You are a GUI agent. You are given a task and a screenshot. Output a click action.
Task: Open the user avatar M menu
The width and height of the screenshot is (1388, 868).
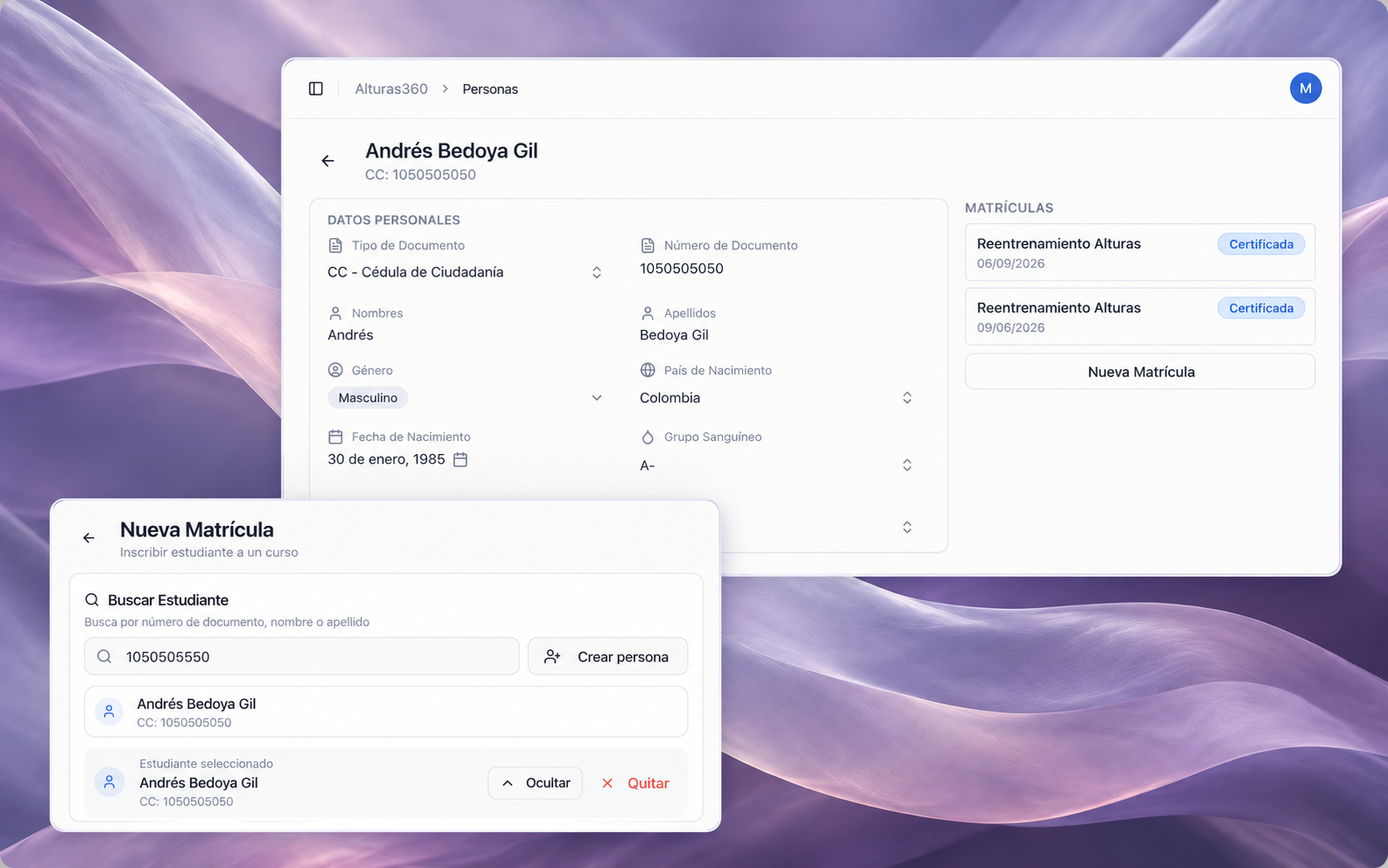click(x=1305, y=88)
